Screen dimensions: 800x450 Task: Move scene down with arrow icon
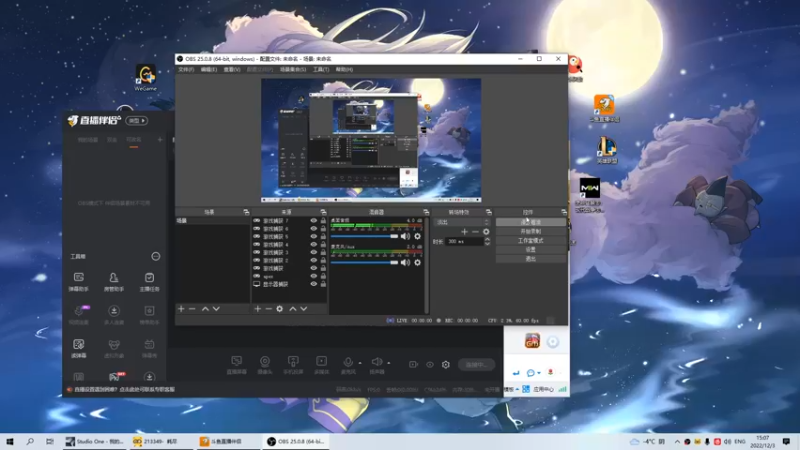point(216,309)
